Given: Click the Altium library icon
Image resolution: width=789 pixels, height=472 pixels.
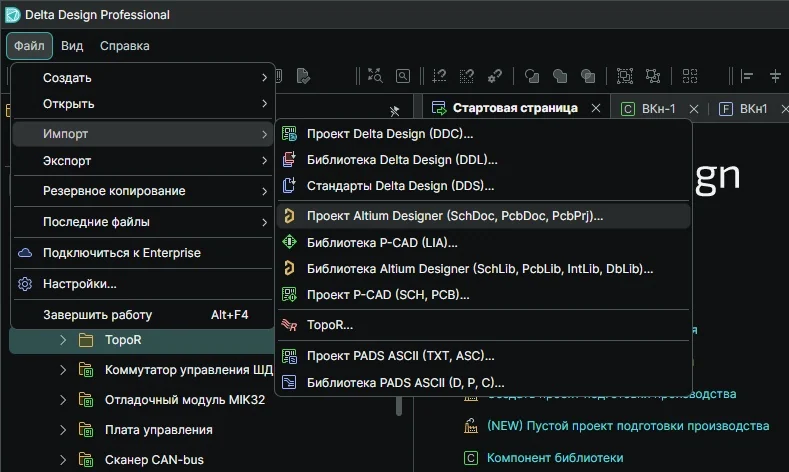Looking at the screenshot, I should click(x=289, y=268).
